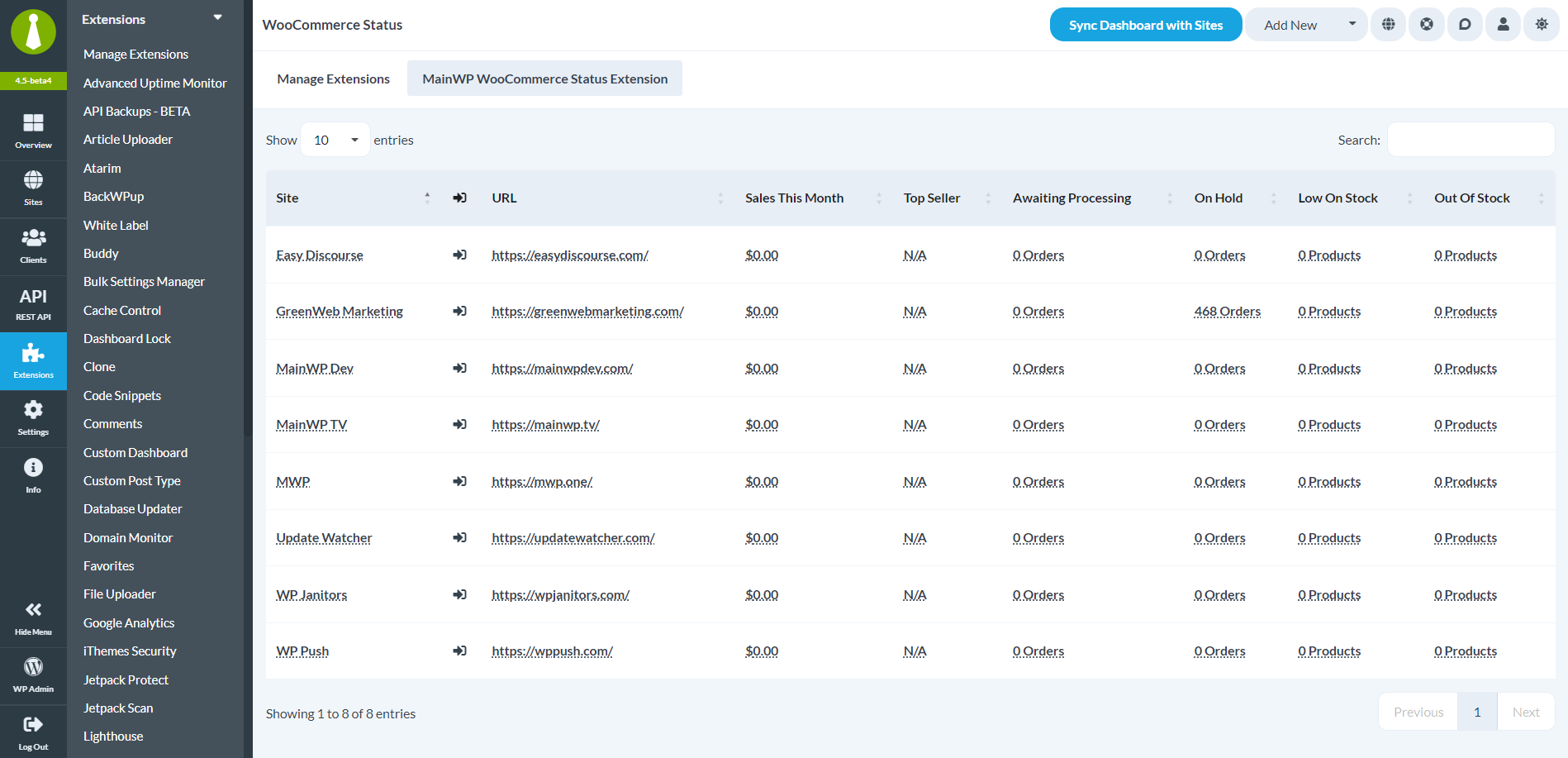
Task: Open Update Watcher site link
Action: click(324, 537)
